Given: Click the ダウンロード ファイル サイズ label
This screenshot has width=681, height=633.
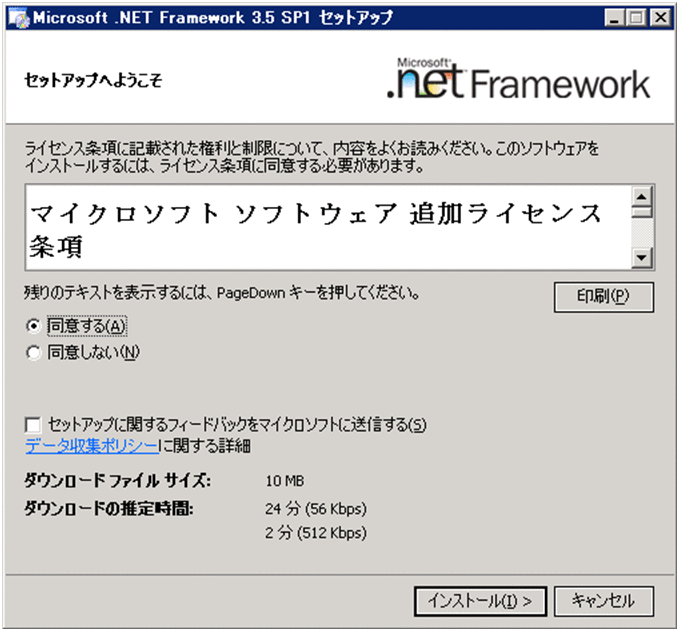Looking at the screenshot, I should click(x=117, y=481).
